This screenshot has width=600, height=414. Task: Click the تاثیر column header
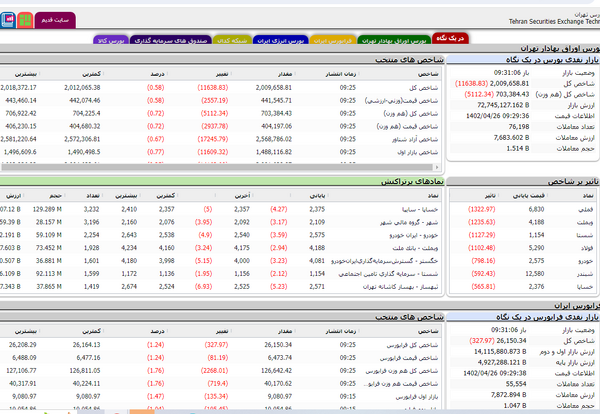coord(490,196)
